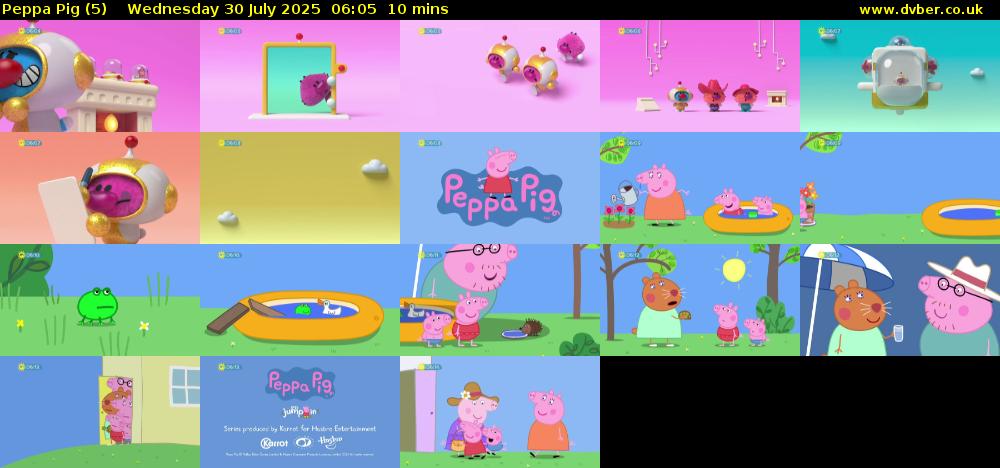This screenshot has height=468, width=1000.
Task: Click the 'Peppa Pig (5)' title text
Action: pos(54,9)
